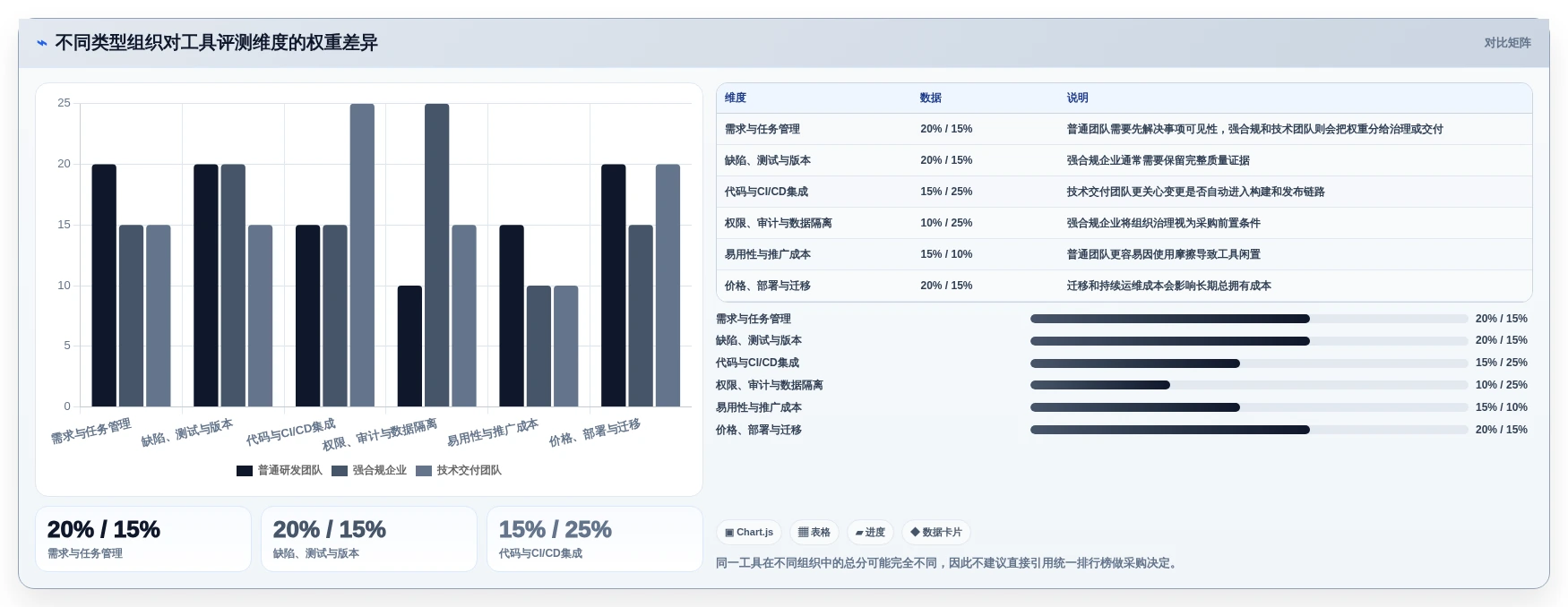Viewport: 1568px width, 607px height.
Task: Click the 价格、部署与迁移 progress bar
Action: coord(1248,430)
